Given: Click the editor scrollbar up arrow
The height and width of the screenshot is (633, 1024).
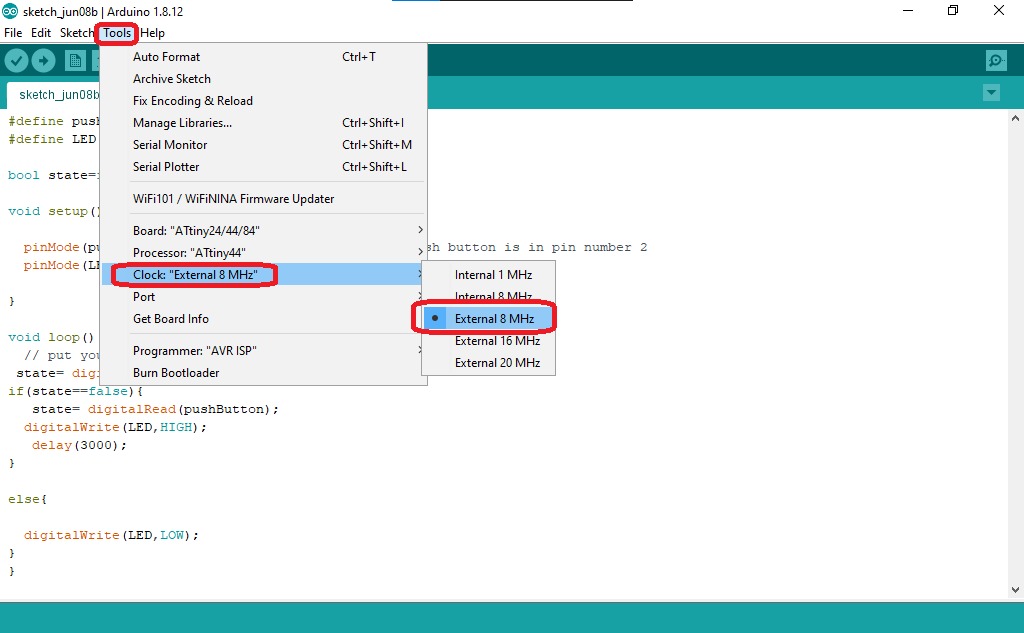Looking at the screenshot, I should (1015, 118).
